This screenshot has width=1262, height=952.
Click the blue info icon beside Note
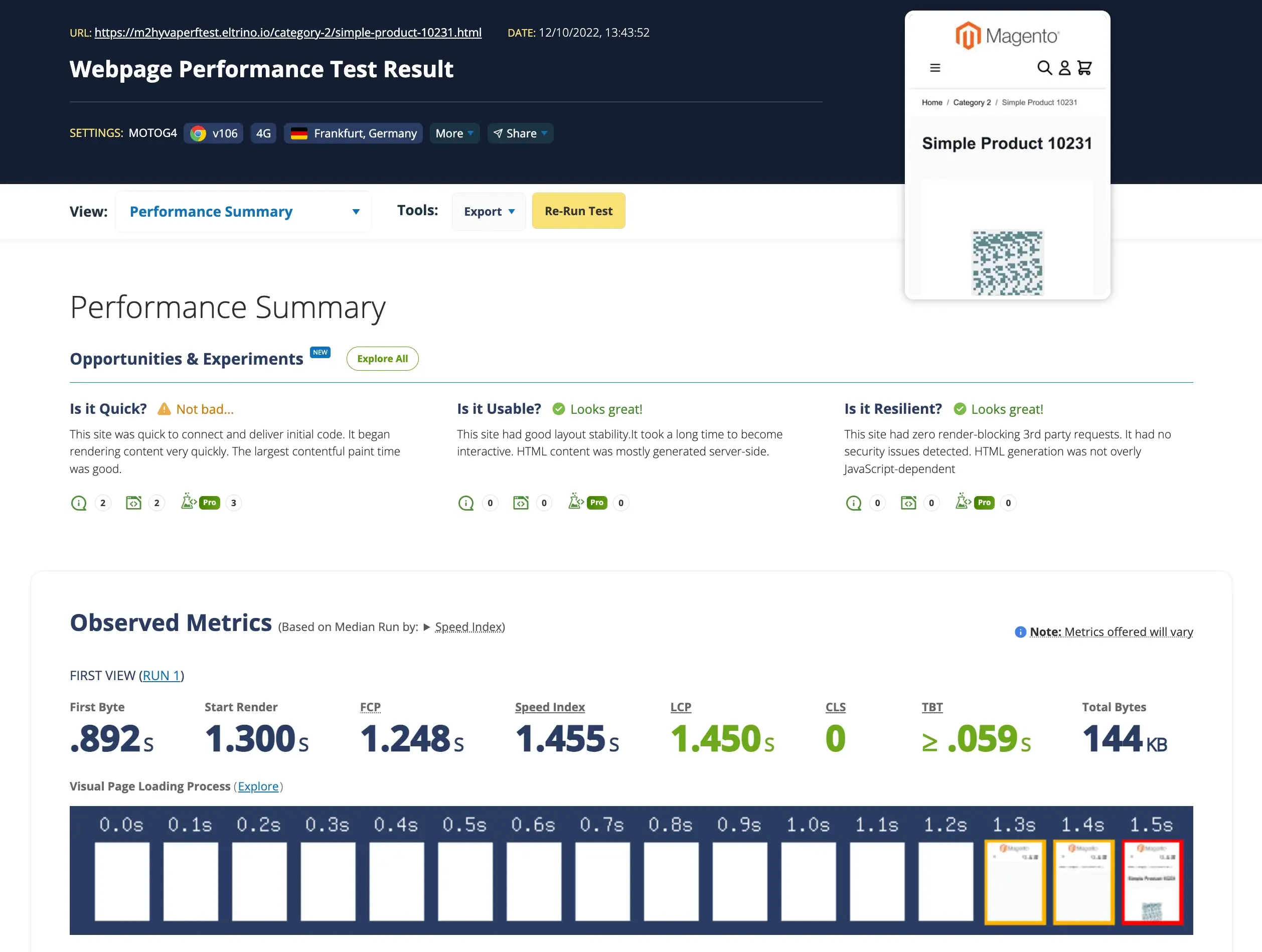coord(1020,631)
